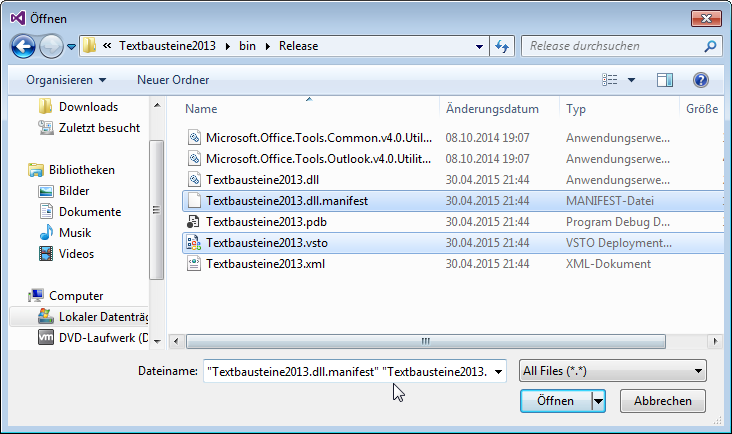Open the All Files (*.*) filter dropdown

(612, 371)
